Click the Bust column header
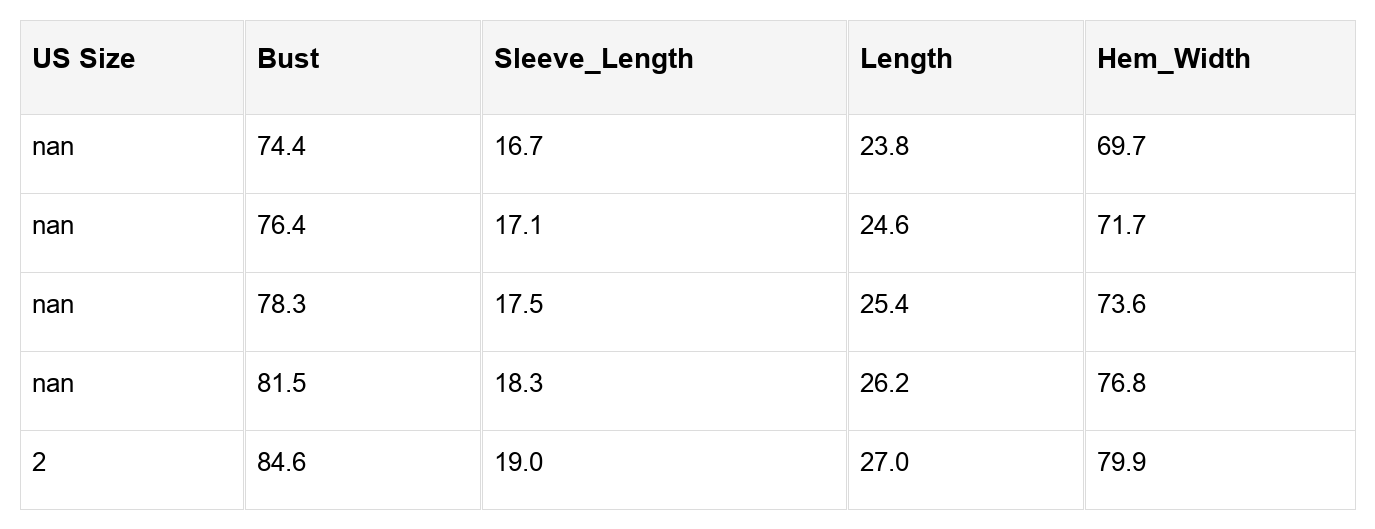This screenshot has width=1375, height=529. 288,59
